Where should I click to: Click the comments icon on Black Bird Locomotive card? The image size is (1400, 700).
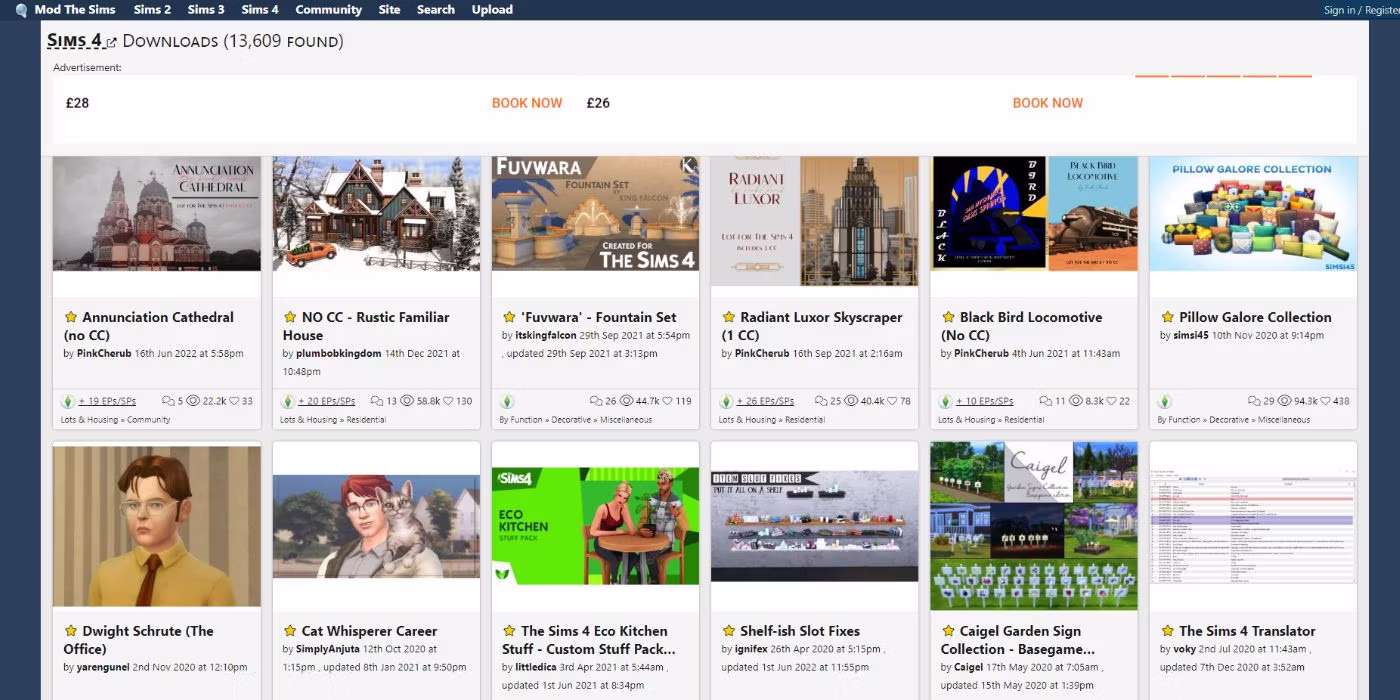[x=1046, y=401]
